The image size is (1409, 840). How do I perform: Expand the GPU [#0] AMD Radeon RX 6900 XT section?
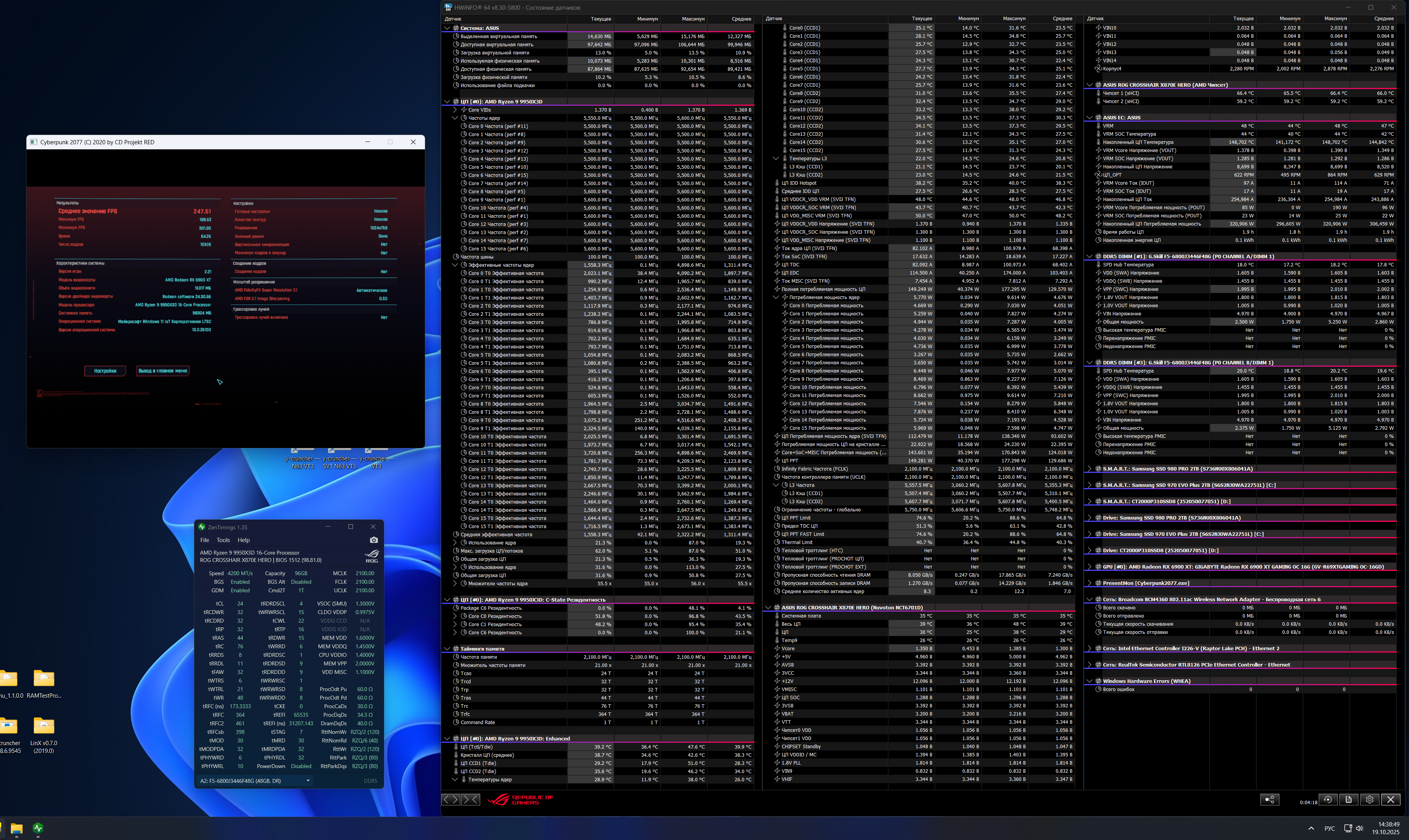1089,567
